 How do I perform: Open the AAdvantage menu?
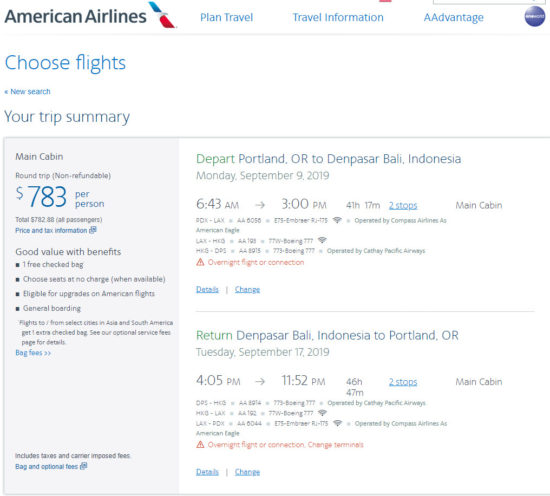tap(453, 17)
